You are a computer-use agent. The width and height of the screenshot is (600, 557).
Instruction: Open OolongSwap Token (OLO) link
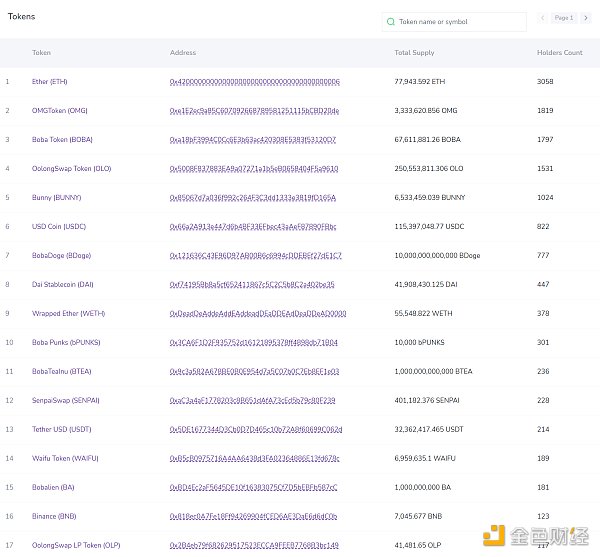pos(72,169)
